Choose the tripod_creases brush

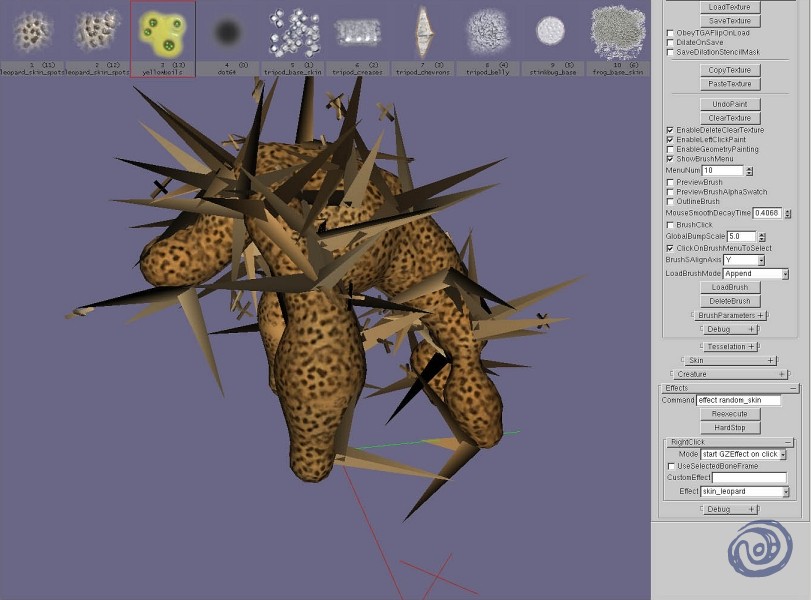(x=357, y=38)
